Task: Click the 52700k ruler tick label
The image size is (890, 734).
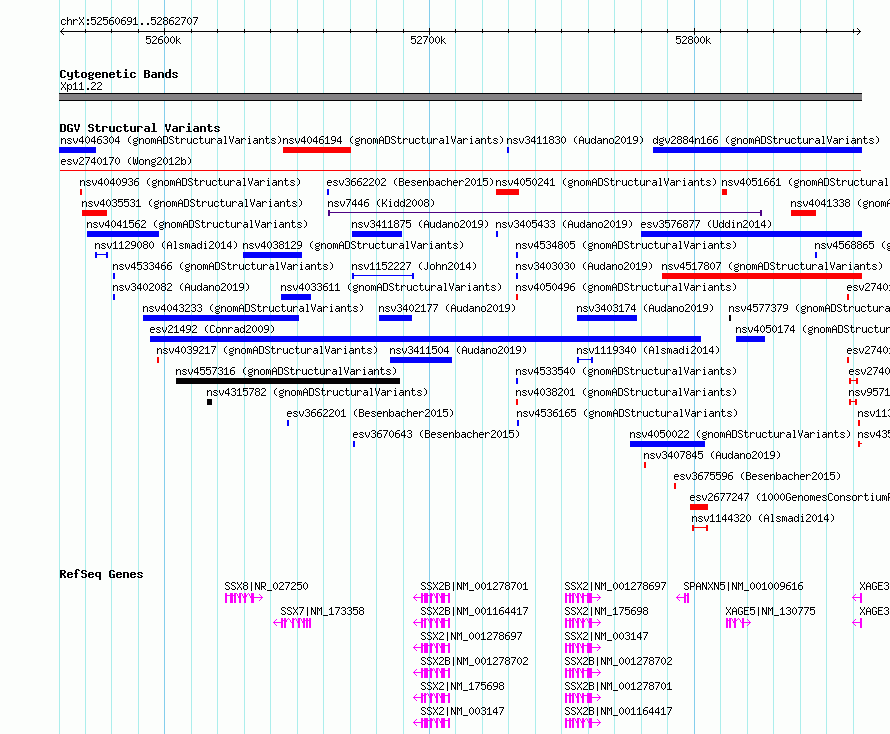Action: [428, 40]
